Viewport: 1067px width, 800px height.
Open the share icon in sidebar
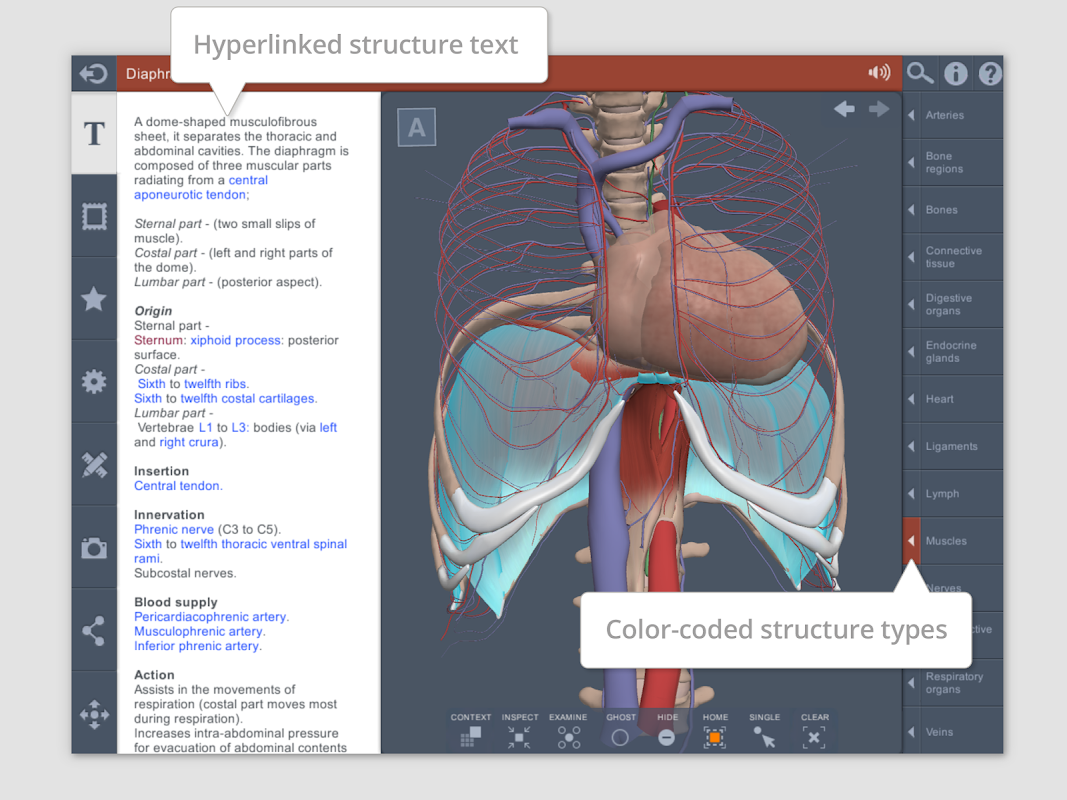point(94,630)
